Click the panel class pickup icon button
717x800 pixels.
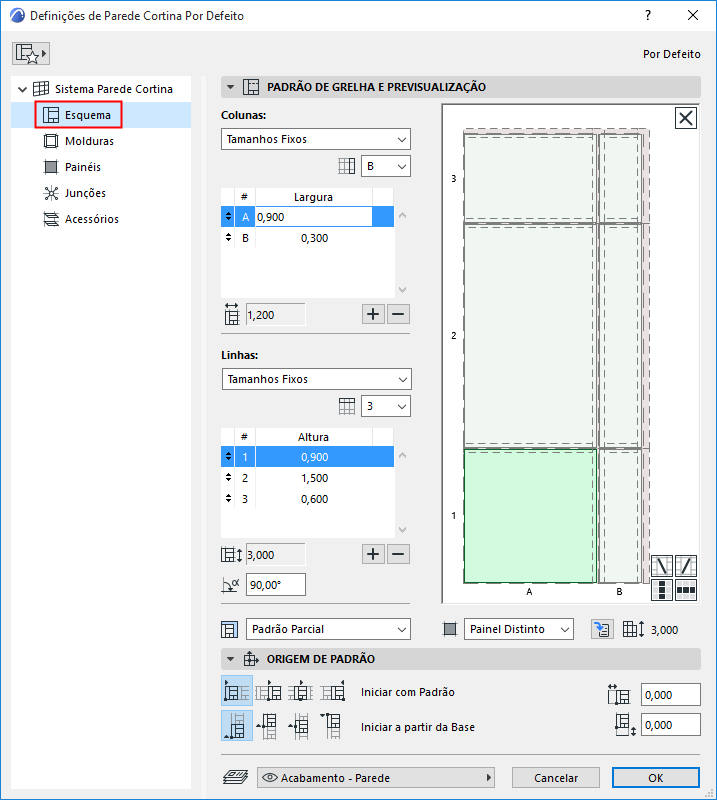click(x=603, y=629)
